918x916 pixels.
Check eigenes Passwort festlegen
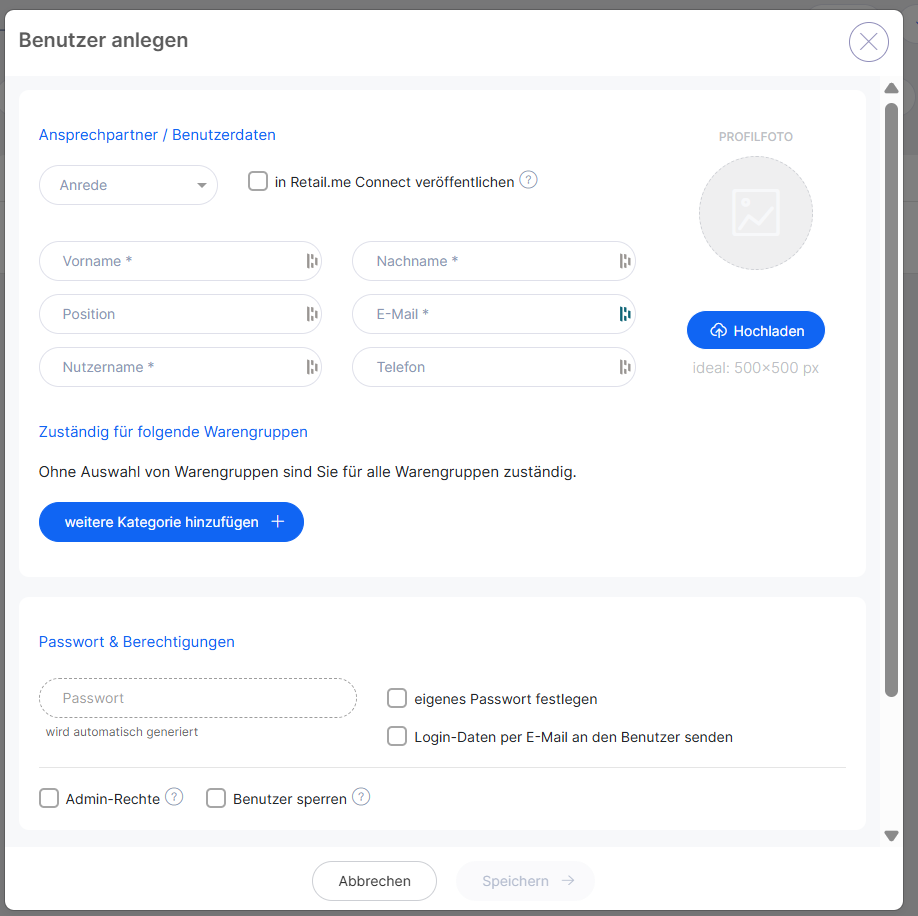(x=397, y=698)
